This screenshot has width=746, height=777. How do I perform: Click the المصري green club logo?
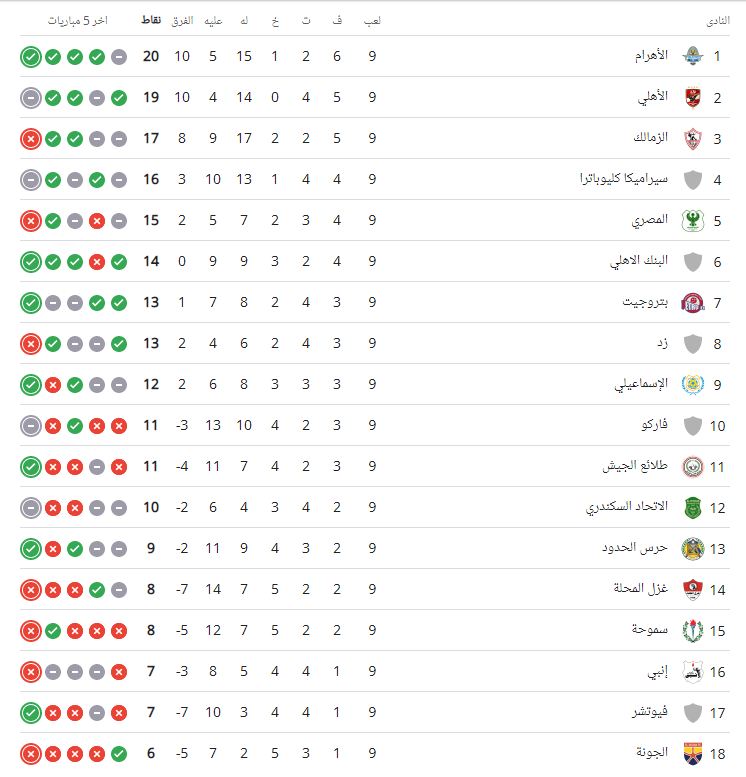pyautogui.click(x=692, y=221)
